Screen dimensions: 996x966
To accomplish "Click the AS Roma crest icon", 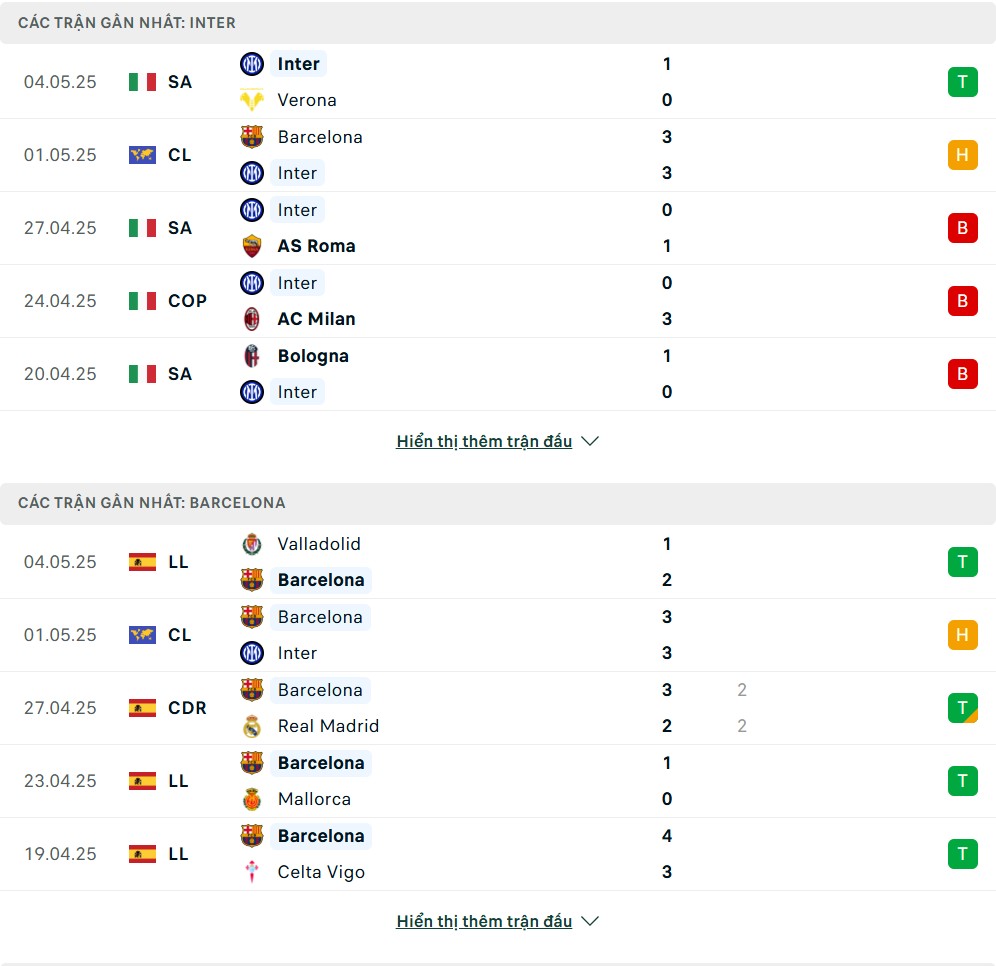I will click(x=252, y=246).
